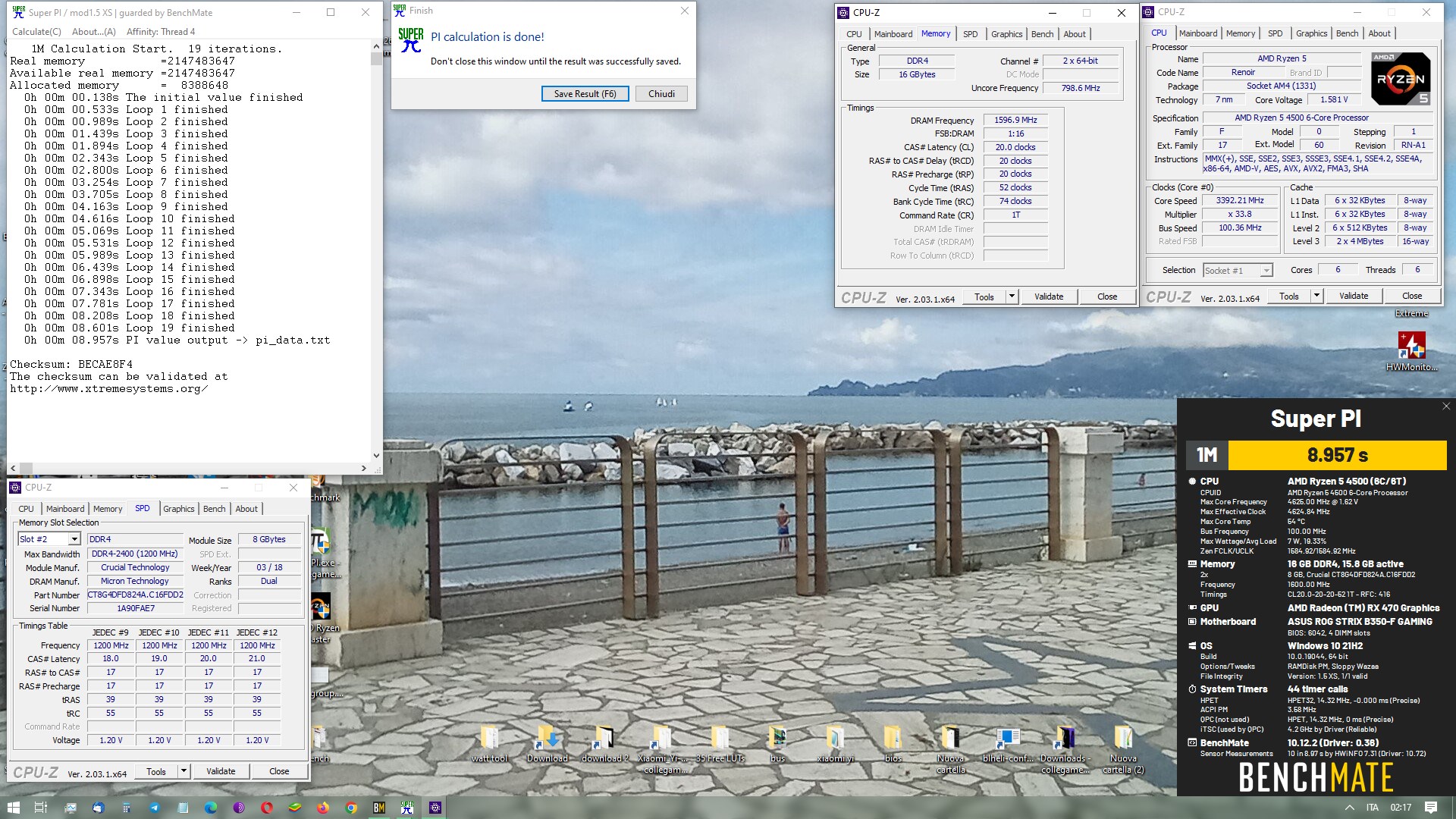
Task: Open the notification center icon
Action: 1431,808
